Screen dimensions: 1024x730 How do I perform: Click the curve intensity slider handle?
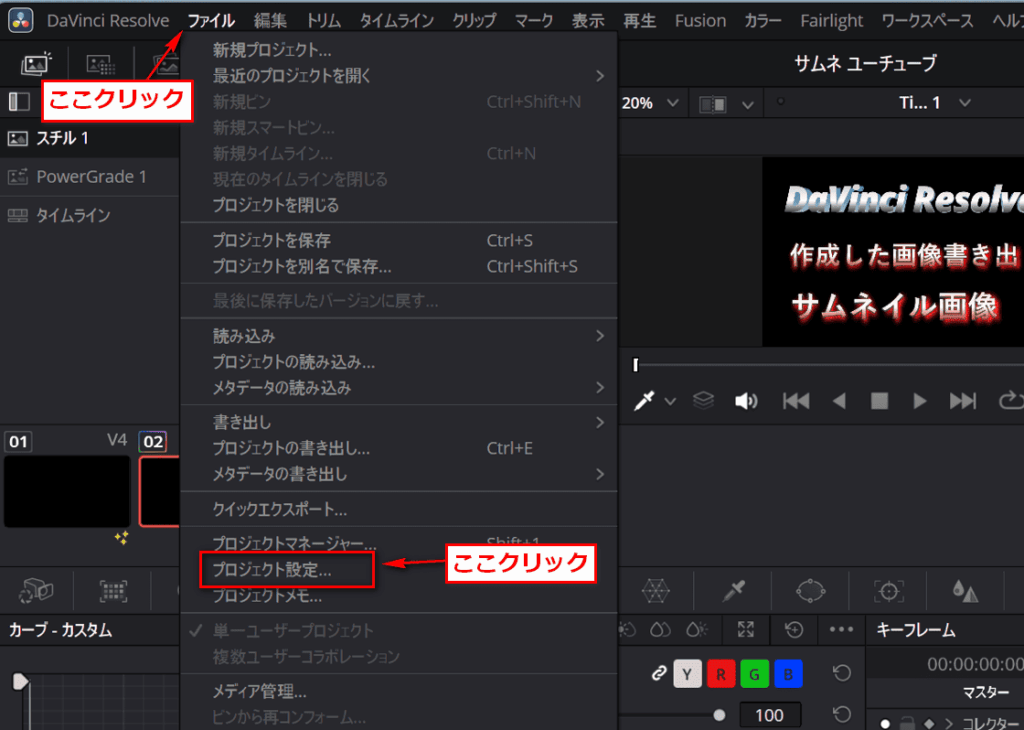pos(719,714)
